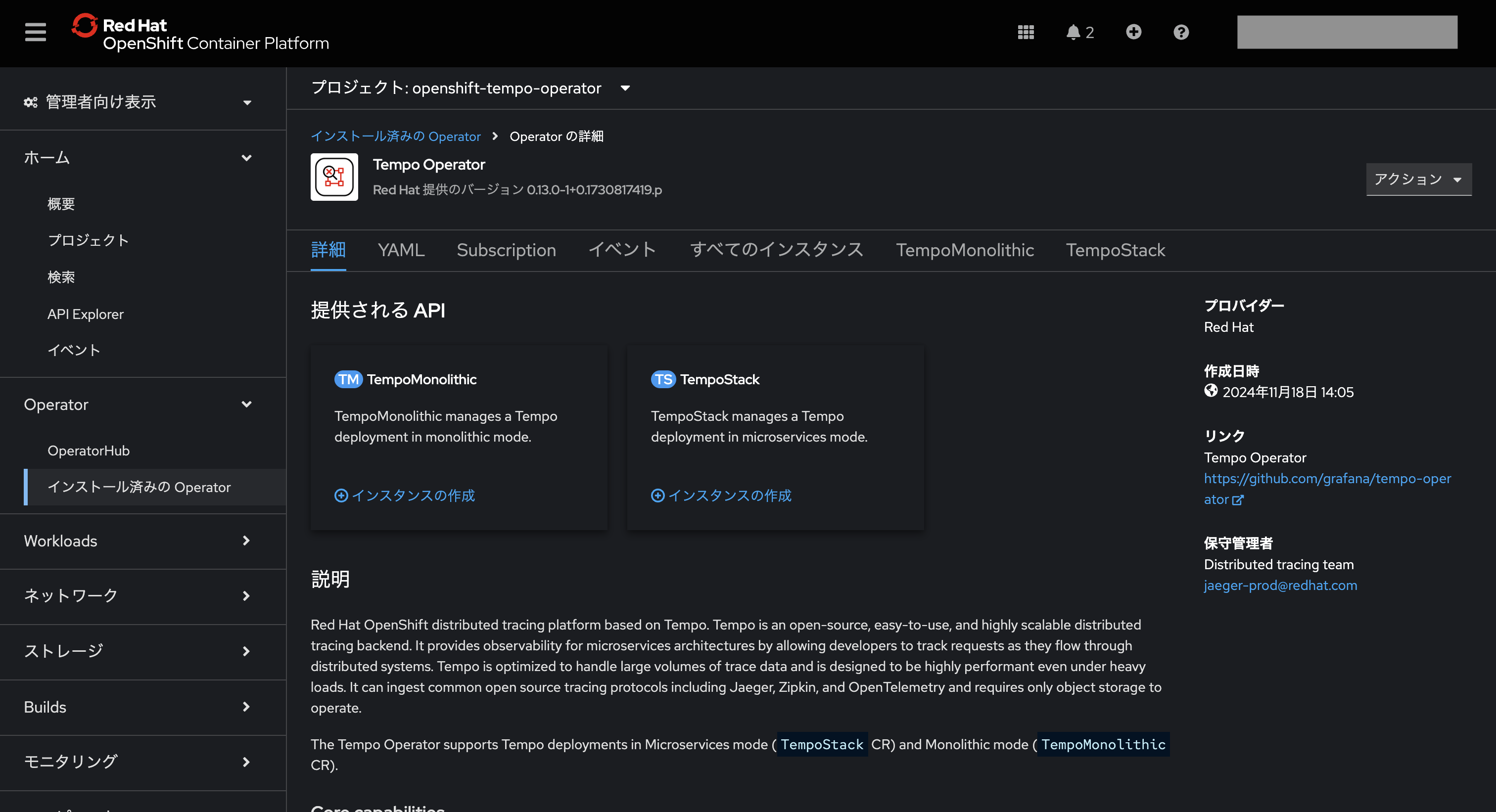1496x812 pixels.
Task: Go back via インストール済みの Operator breadcrumb
Action: pos(395,136)
